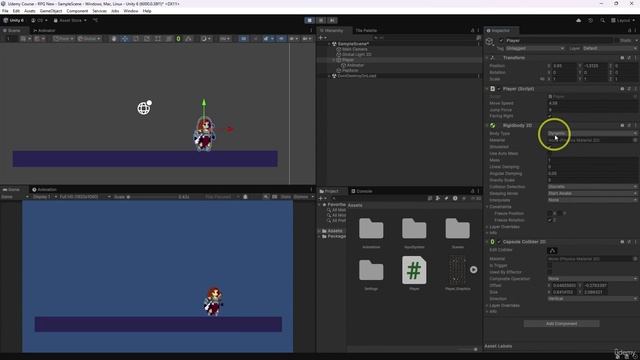Select Global Light 2D in the Hierarchy
This screenshot has width=640, height=360.
tap(356, 55)
